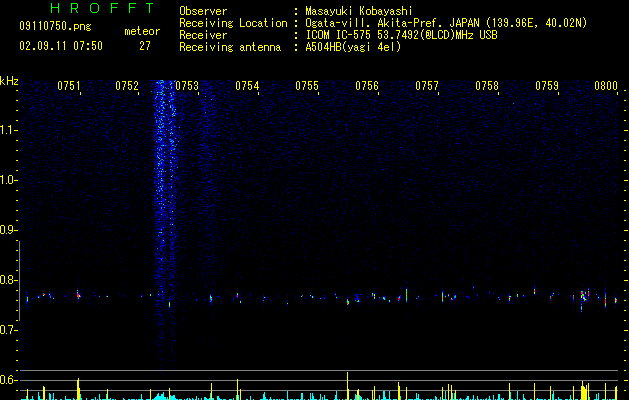The height and width of the screenshot is (400, 629).
Task: Click the 0753 time marker
Action: coord(187,86)
